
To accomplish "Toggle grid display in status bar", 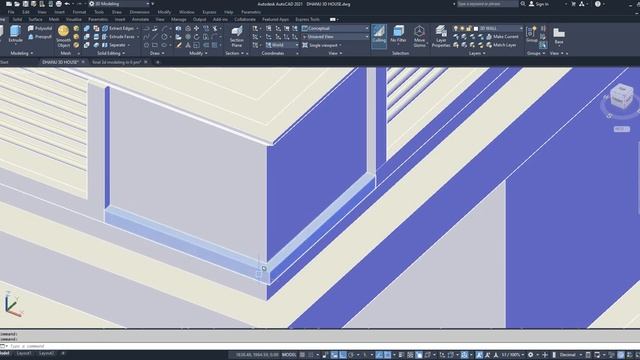I will 302,355.
